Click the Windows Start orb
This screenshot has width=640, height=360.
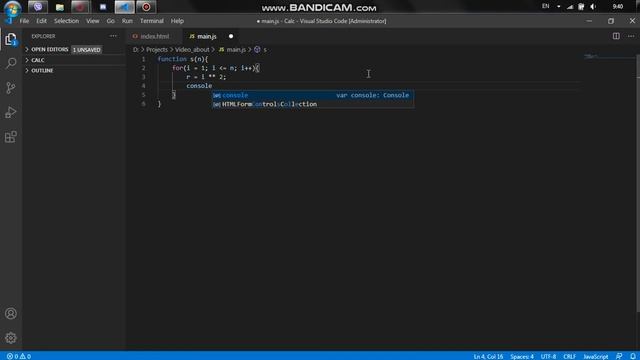(12, 8)
